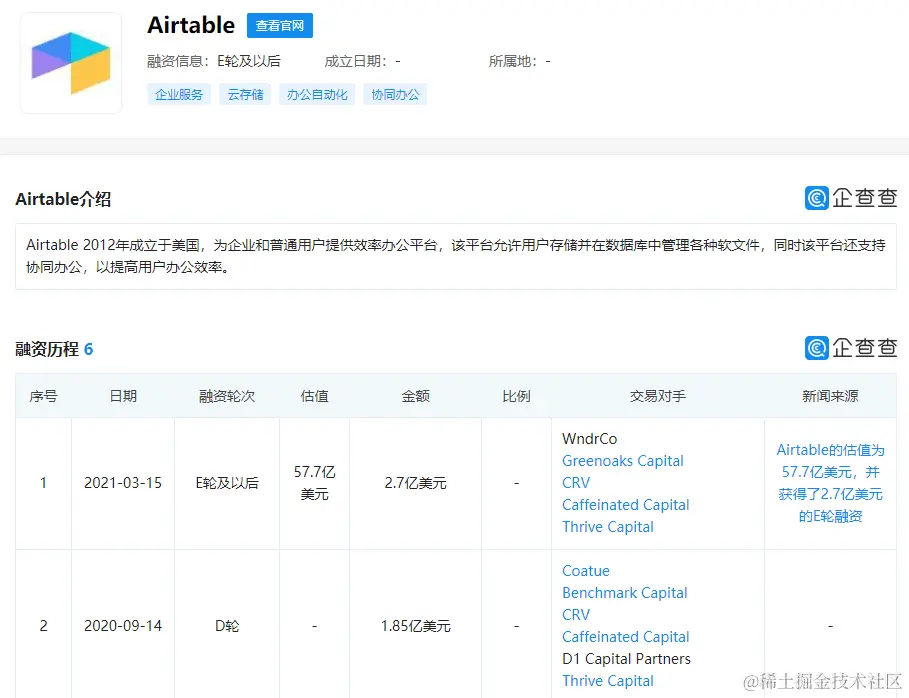The image size is (909, 698).
Task: Click the D轮 round cell
Action: coord(227,626)
